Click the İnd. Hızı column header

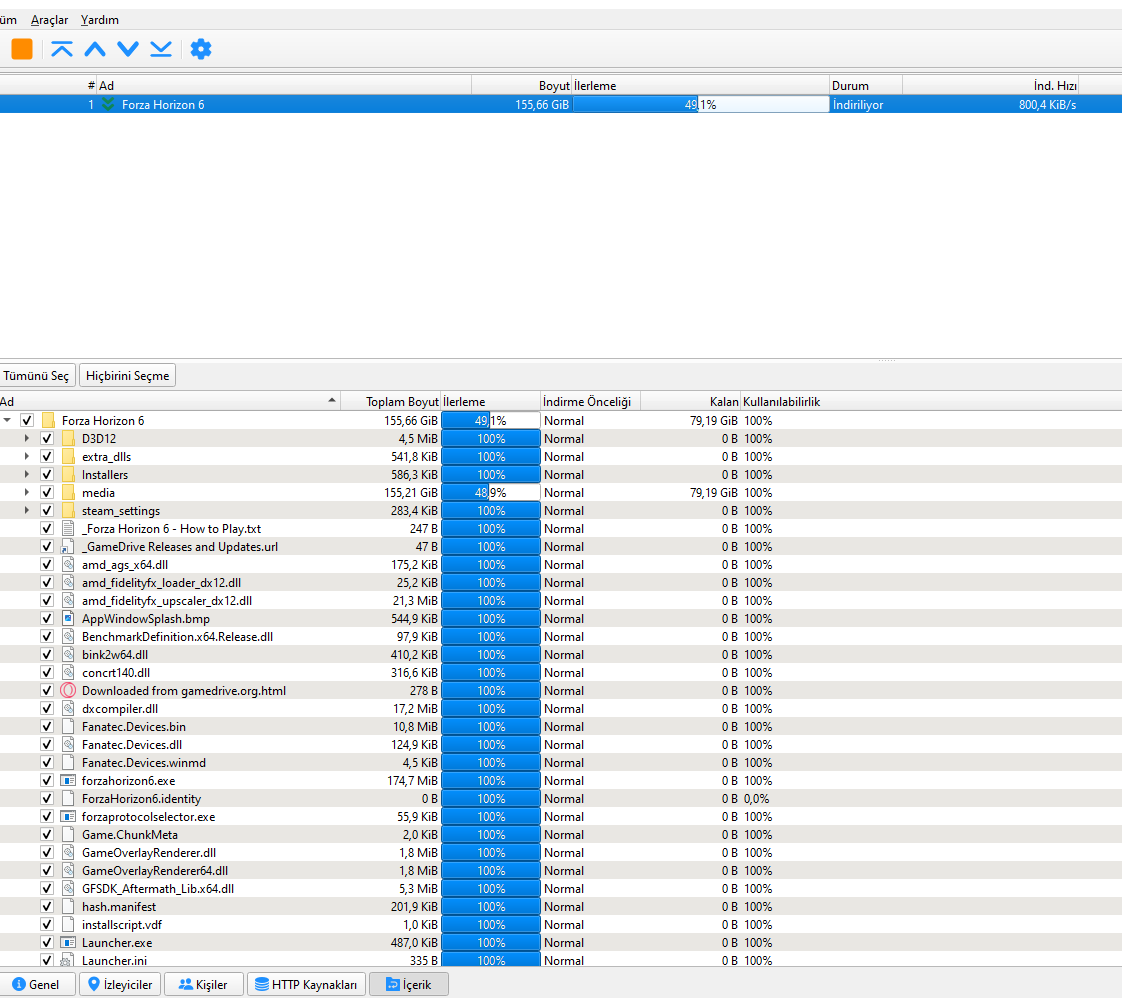[990, 86]
